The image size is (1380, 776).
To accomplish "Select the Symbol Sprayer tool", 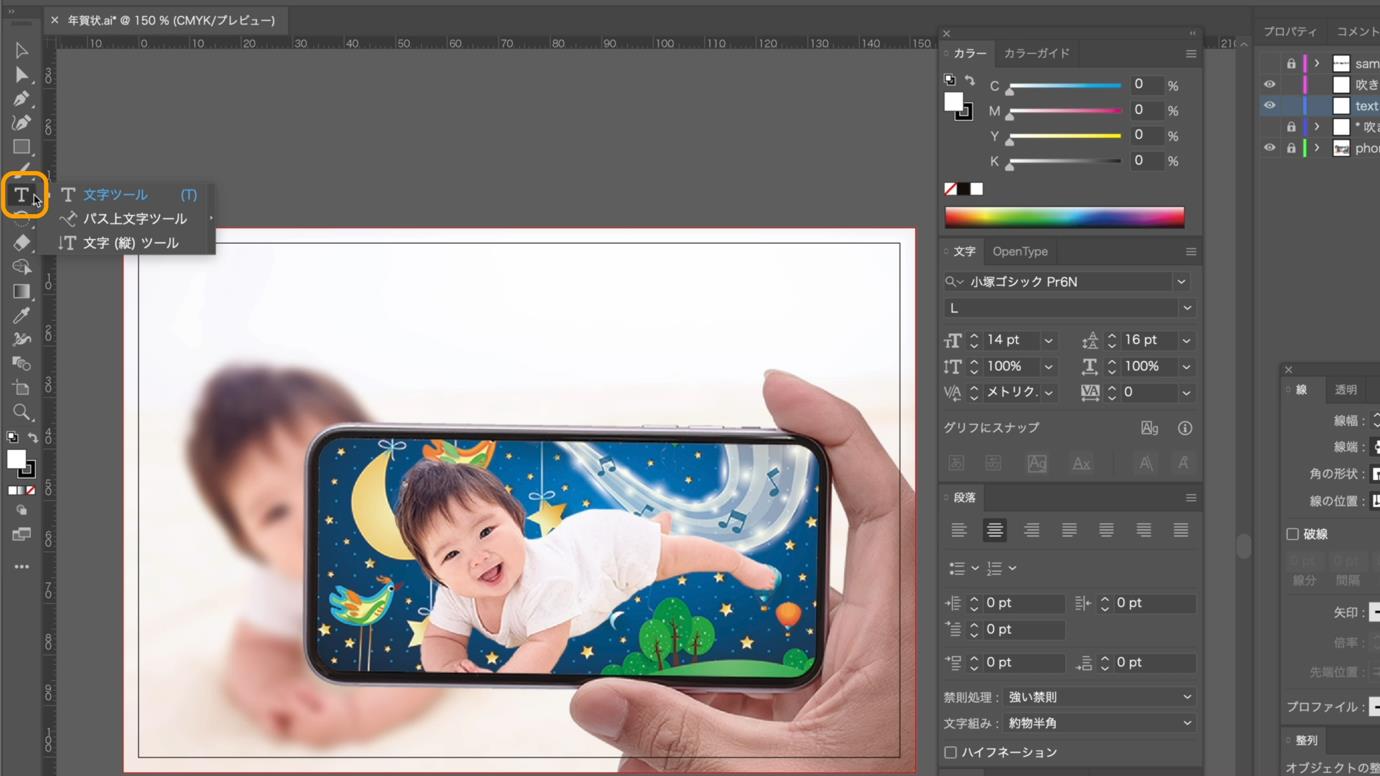I will click(21, 340).
